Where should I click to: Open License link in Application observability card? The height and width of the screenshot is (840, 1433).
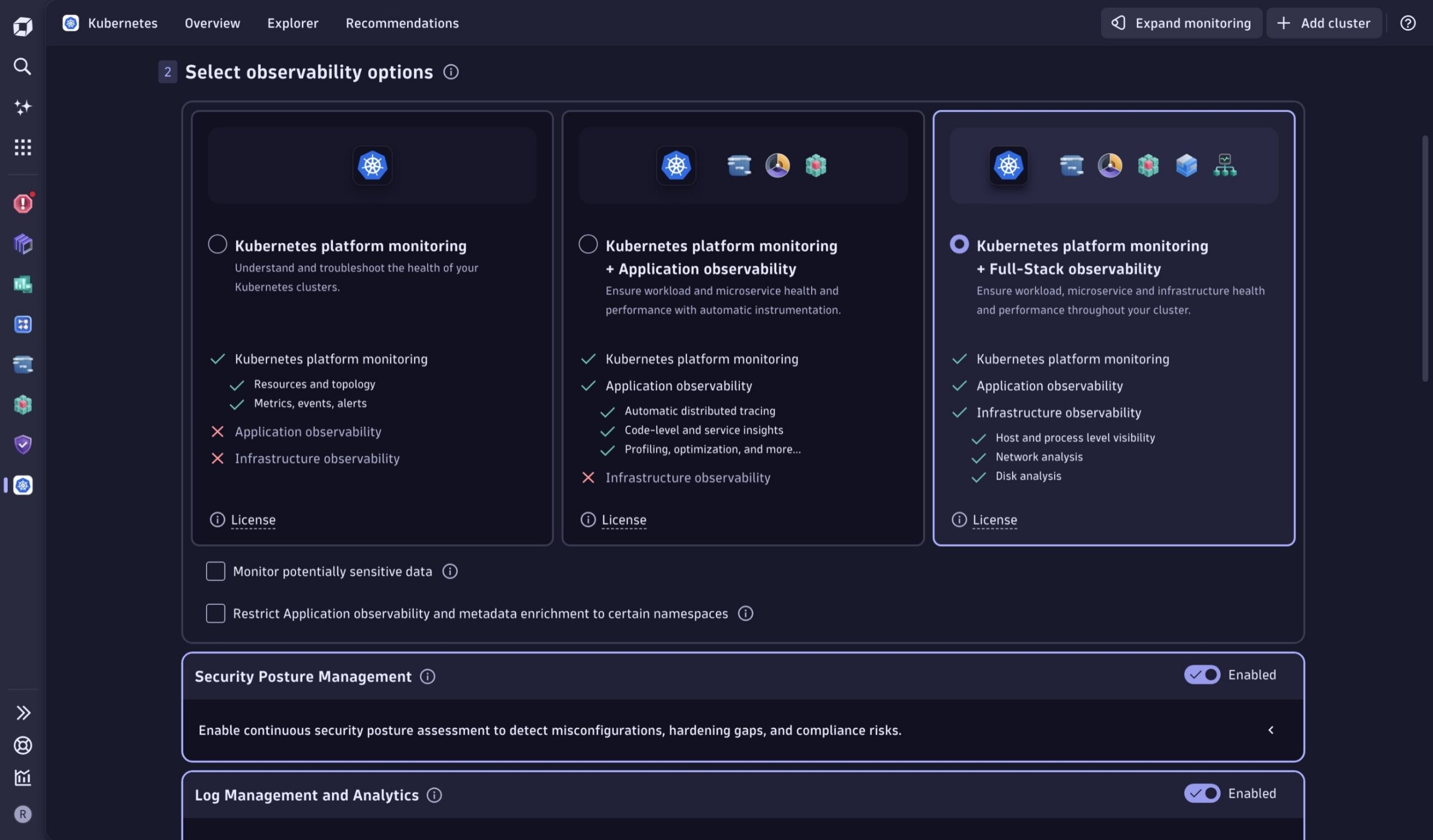tap(624, 519)
